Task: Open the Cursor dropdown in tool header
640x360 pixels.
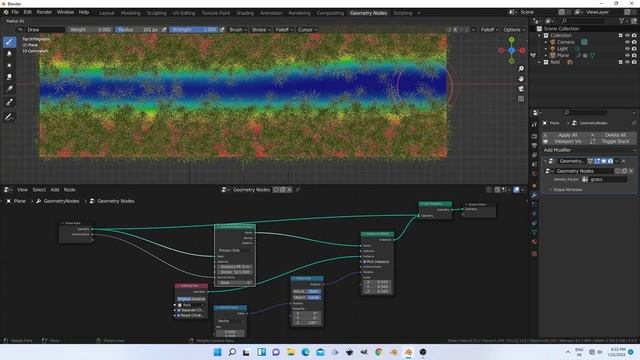Action: click(x=307, y=29)
